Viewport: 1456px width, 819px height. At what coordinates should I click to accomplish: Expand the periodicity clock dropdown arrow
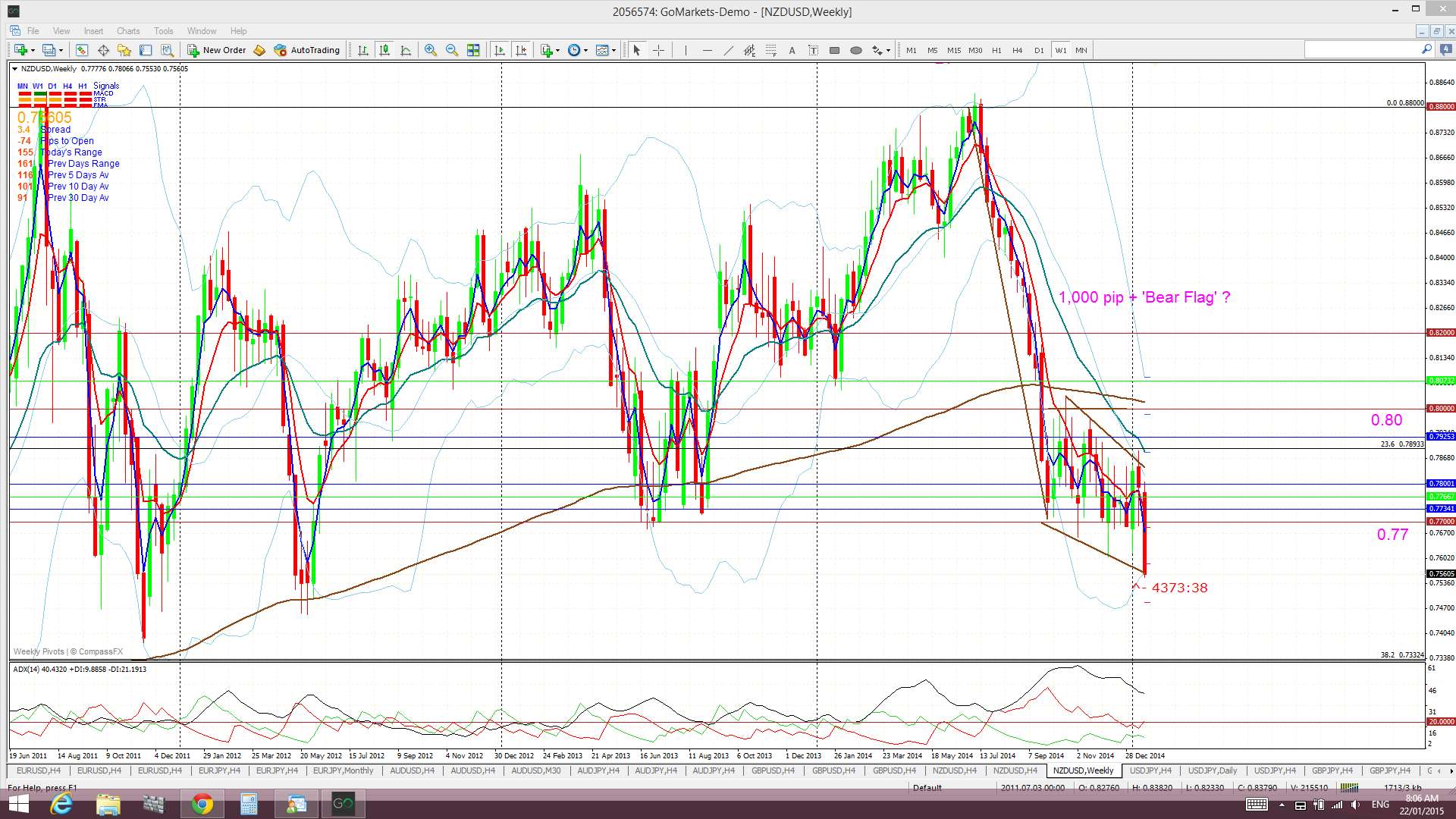[585, 50]
